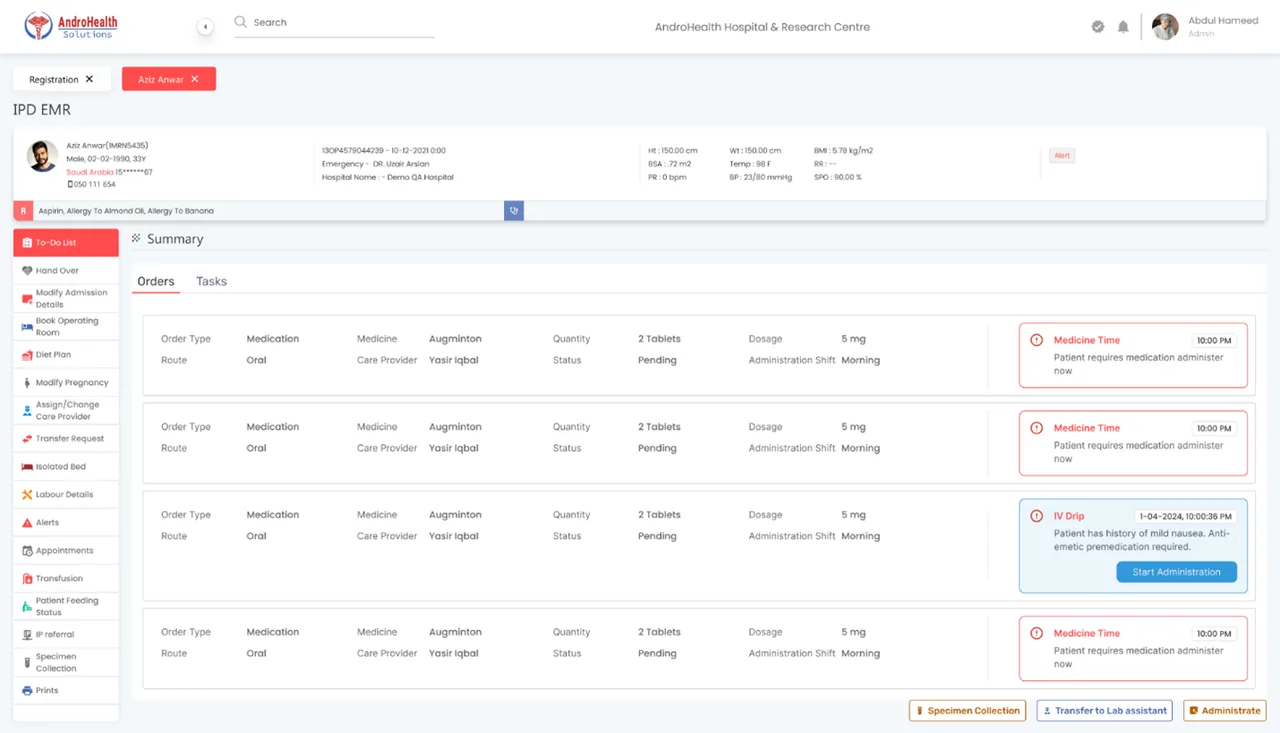Click the IV Drip alert card
Viewport: 1280px width, 733px height.
click(x=1133, y=546)
